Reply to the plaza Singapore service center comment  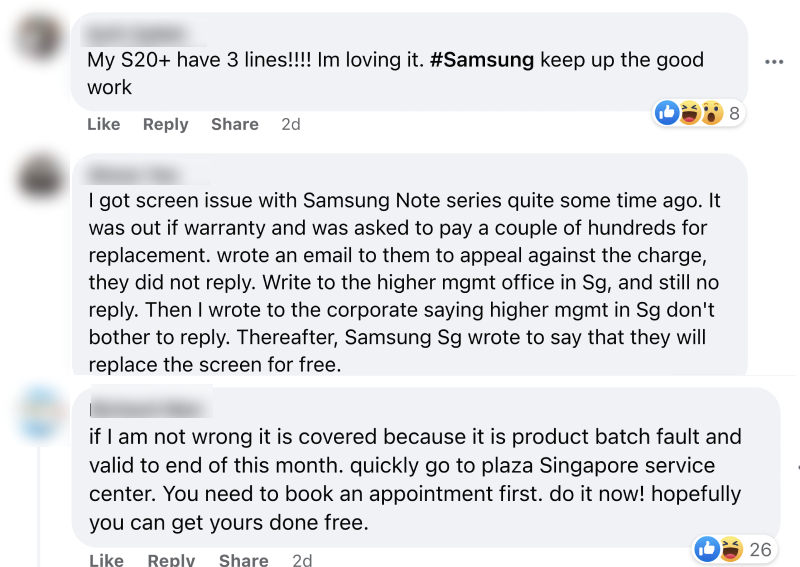click(171, 560)
